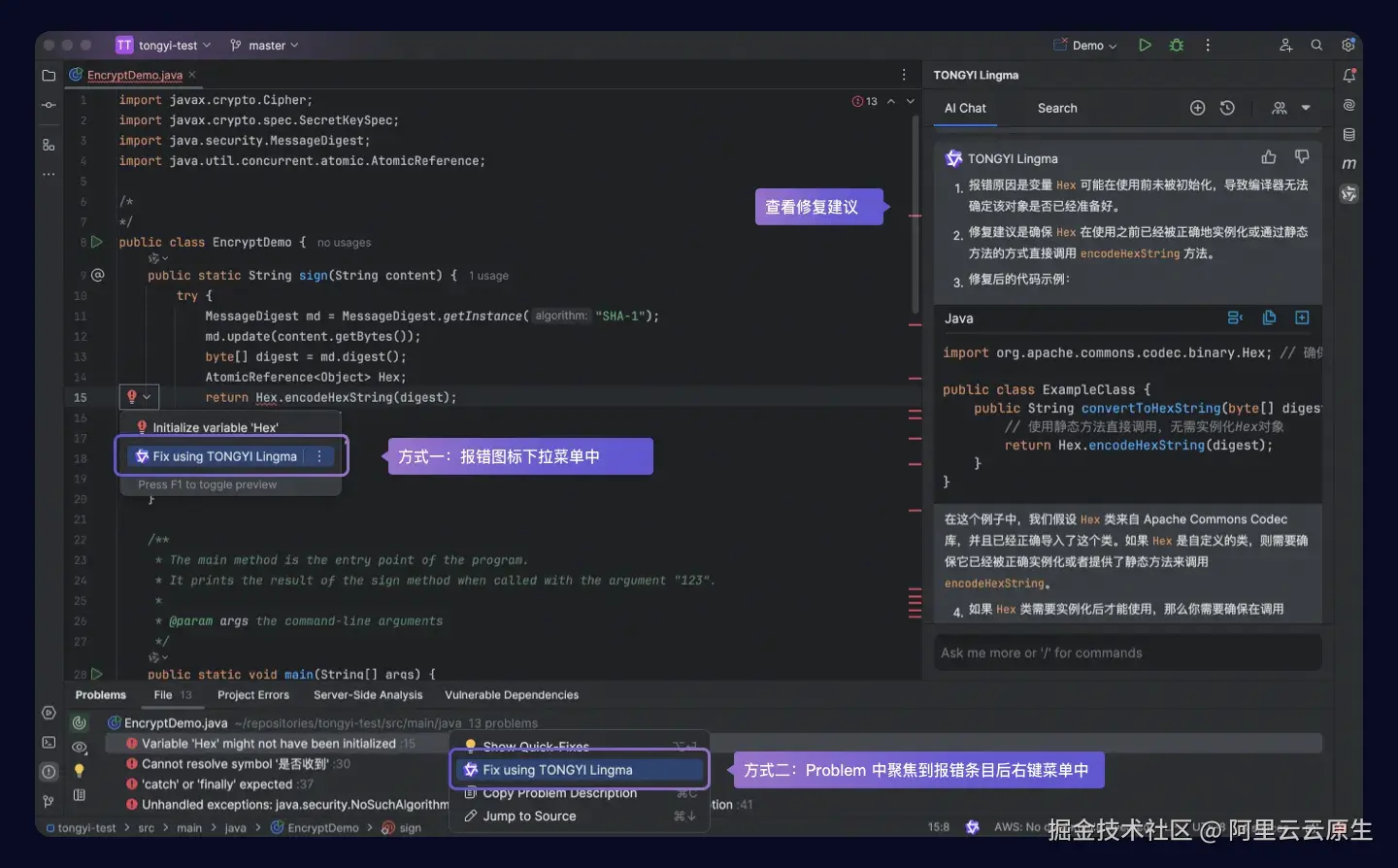Screen dimensions: 1398x868
Task: Open chat history clock icon
Action: [x=1227, y=108]
